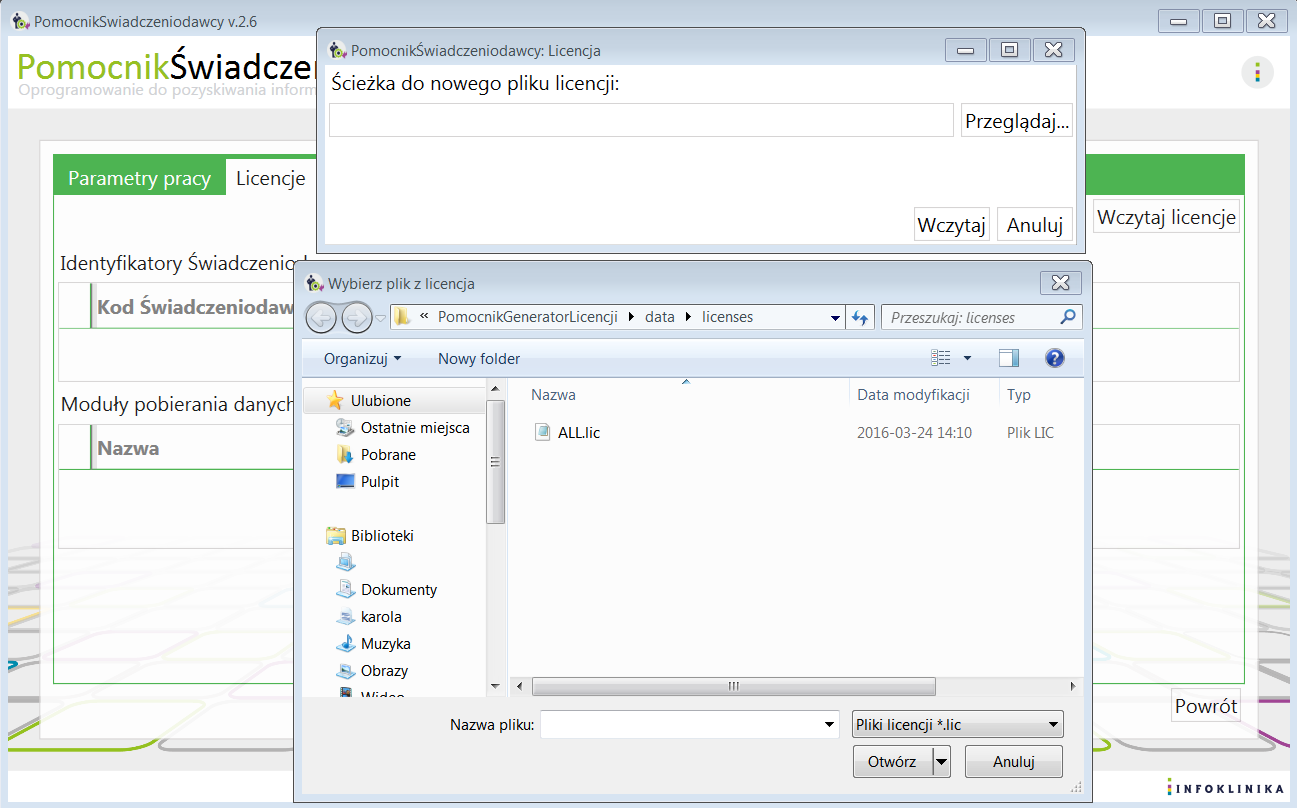Viewport: 1297px width, 808px height.
Task: Click the « breadcrumb overflow chevron
Action: coord(424,317)
